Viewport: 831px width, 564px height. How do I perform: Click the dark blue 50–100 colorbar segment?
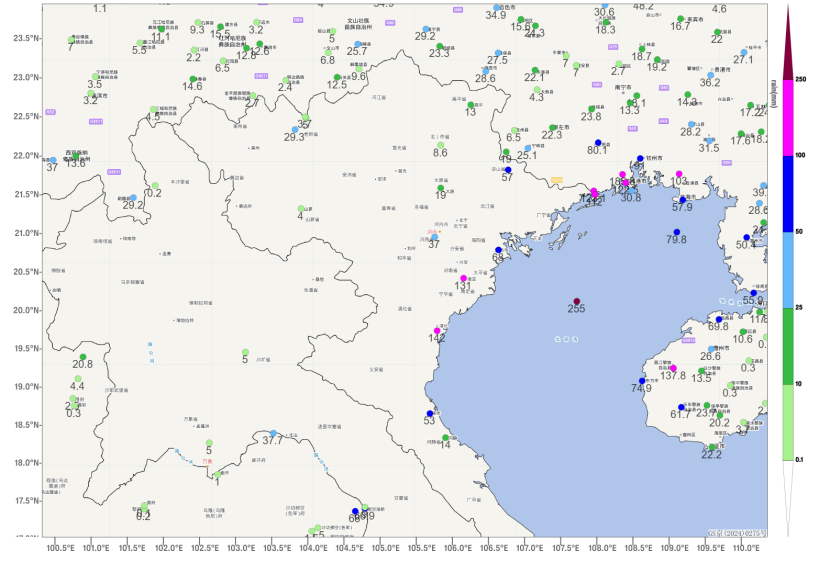coord(788,194)
